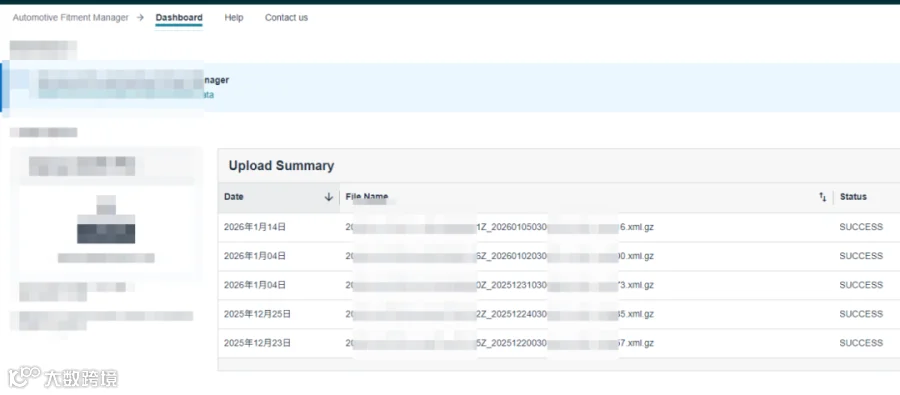Open the Contact us link

(x=286, y=18)
